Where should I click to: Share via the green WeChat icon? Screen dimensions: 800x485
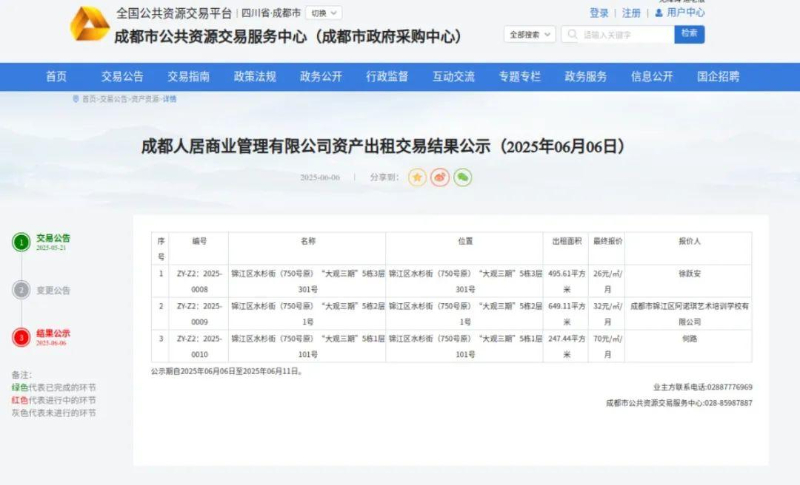(x=463, y=177)
